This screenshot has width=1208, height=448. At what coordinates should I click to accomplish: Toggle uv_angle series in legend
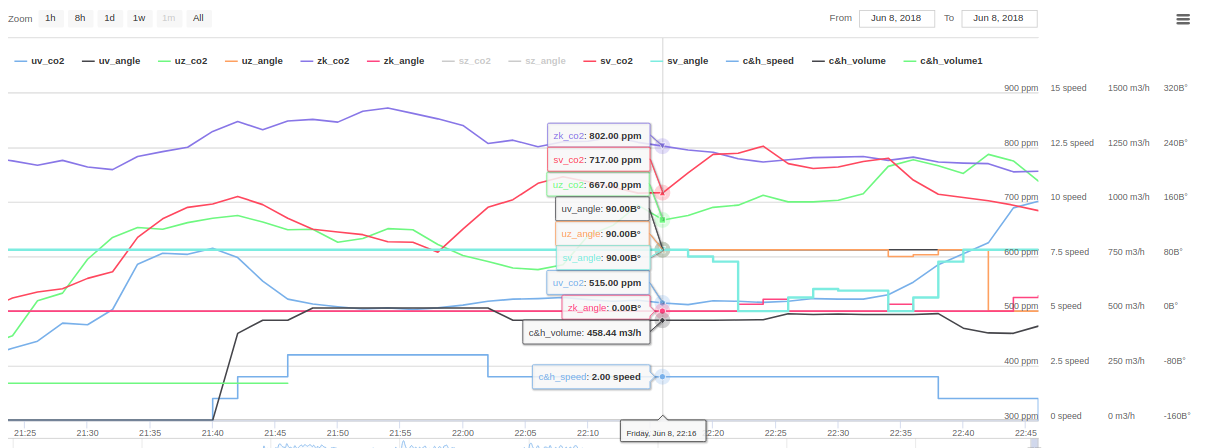(111, 61)
